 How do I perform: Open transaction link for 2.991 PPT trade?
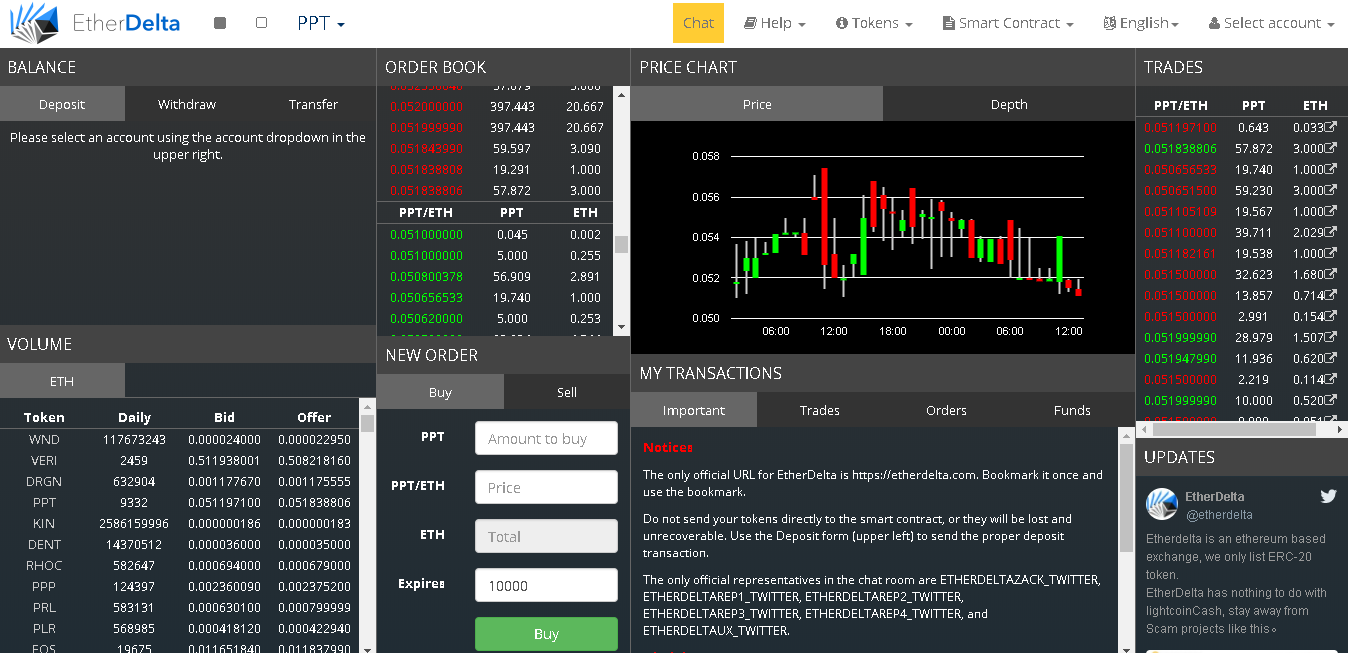1330,316
